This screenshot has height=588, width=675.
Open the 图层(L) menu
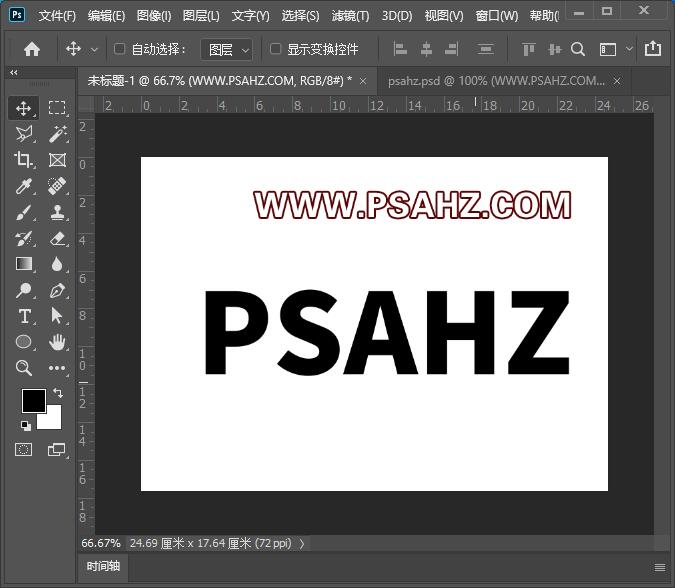(x=201, y=16)
